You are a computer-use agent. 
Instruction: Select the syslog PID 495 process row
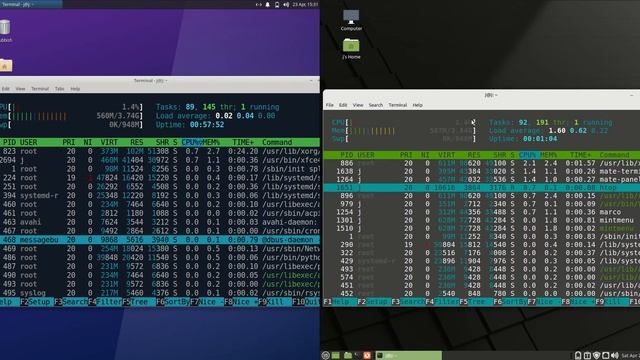tap(160, 293)
